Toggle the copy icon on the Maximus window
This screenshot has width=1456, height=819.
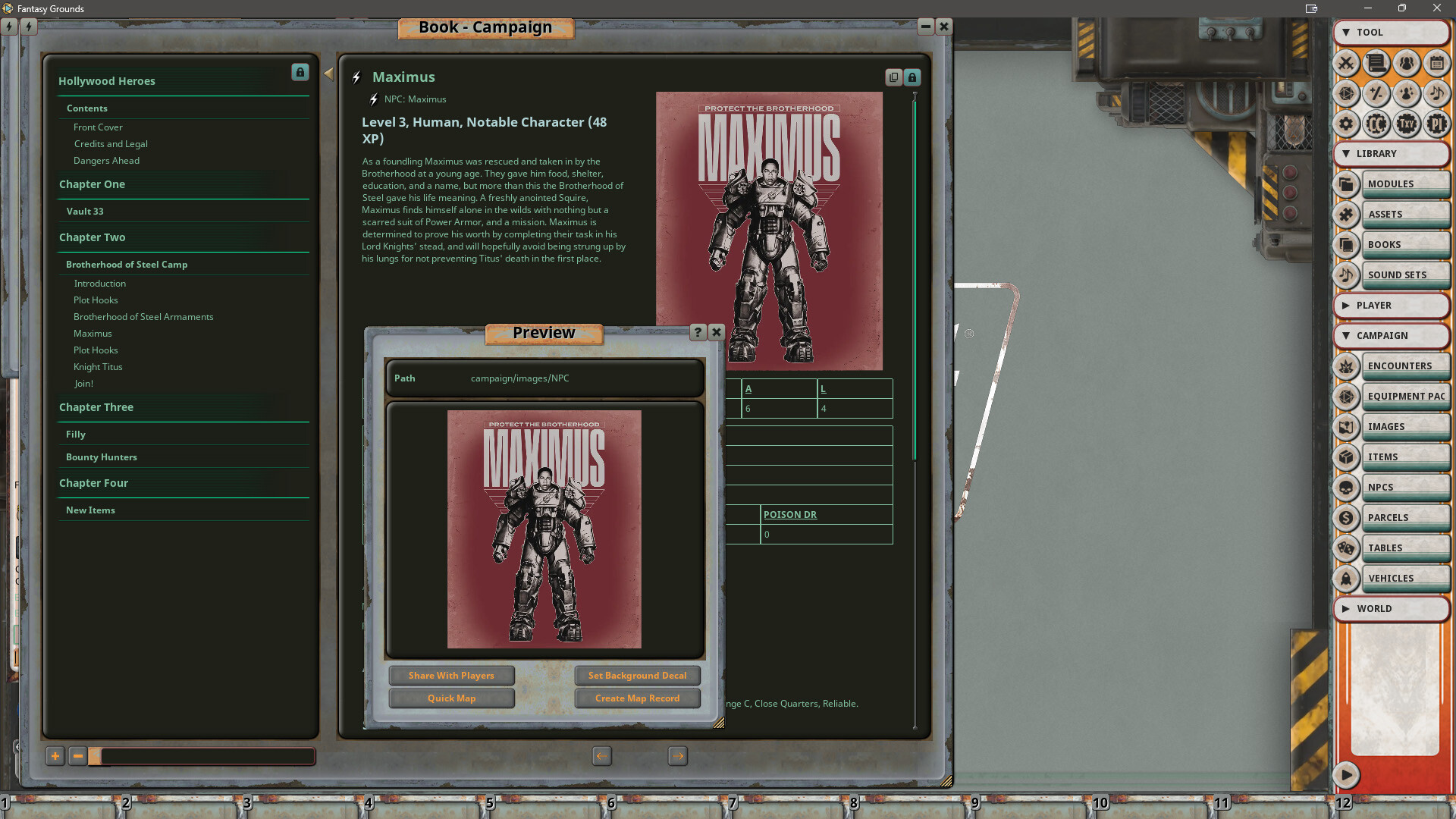pos(893,77)
